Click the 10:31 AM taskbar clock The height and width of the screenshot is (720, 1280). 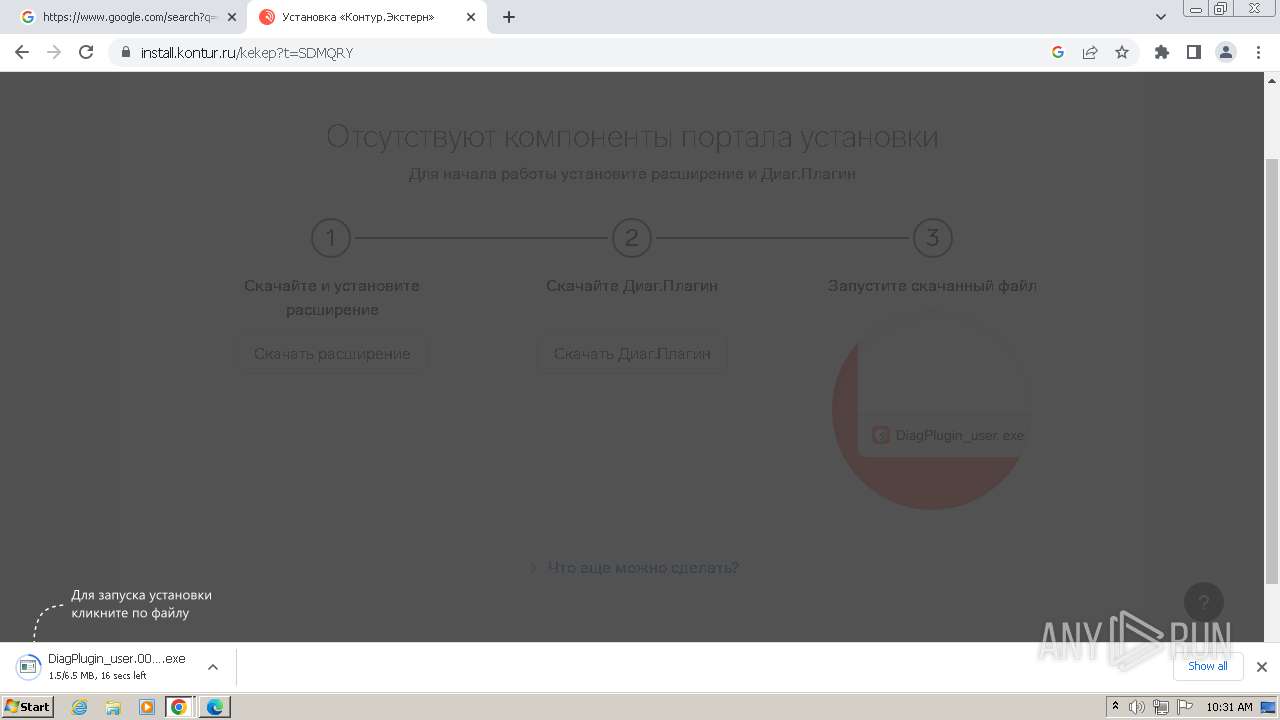[x=1229, y=707]
